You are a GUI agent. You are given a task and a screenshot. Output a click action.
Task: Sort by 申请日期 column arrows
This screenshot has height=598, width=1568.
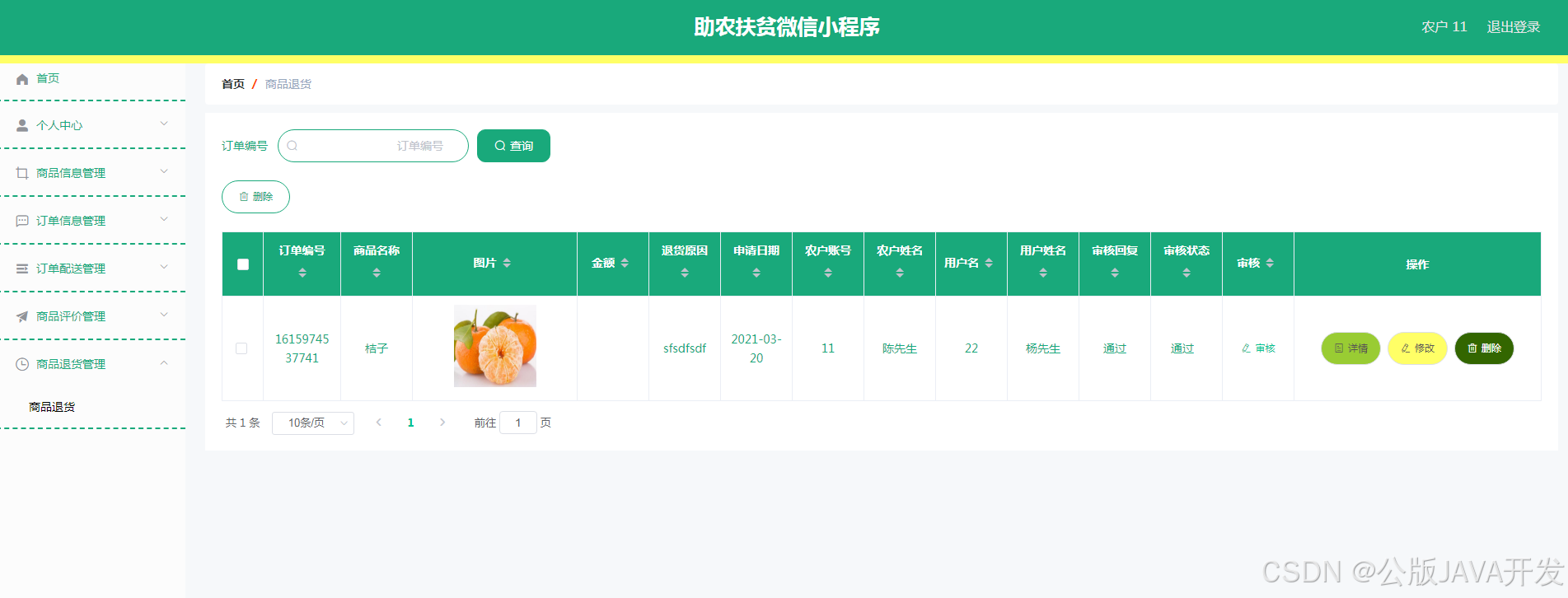pos(756,273)
